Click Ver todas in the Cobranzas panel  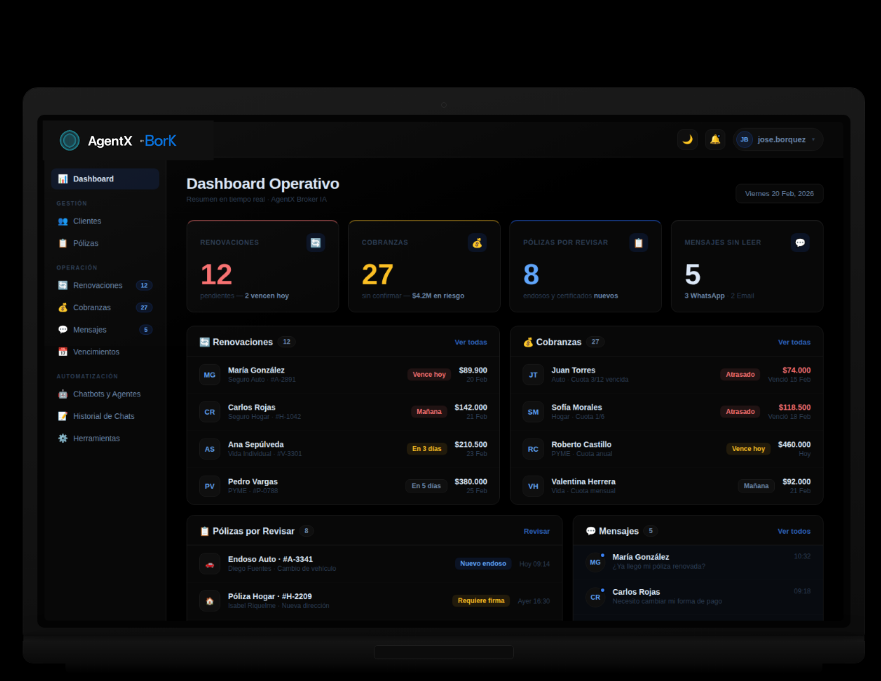point(794,342)
